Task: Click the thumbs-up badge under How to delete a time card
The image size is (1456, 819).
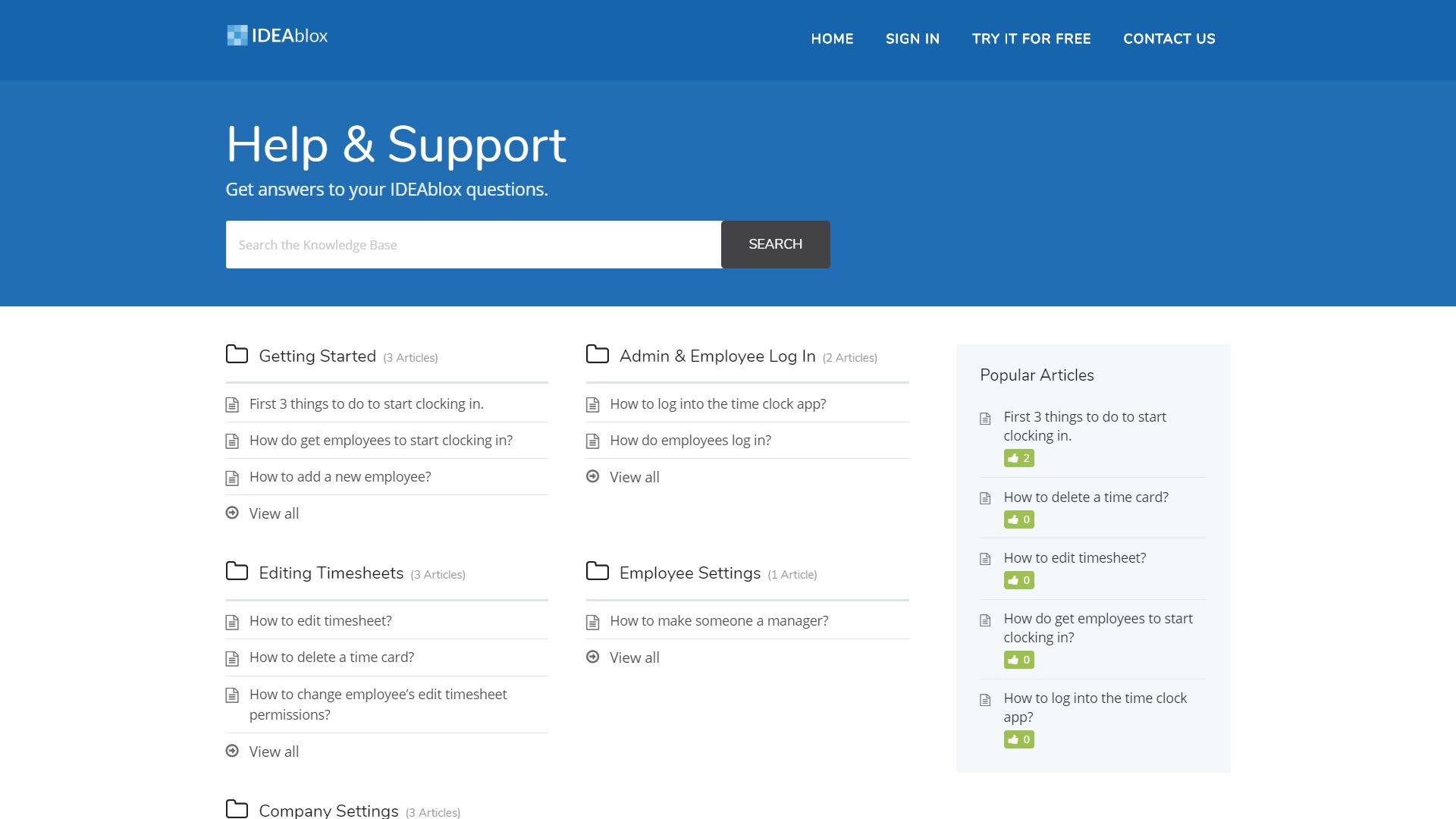Action: (x=1018, y=519)
